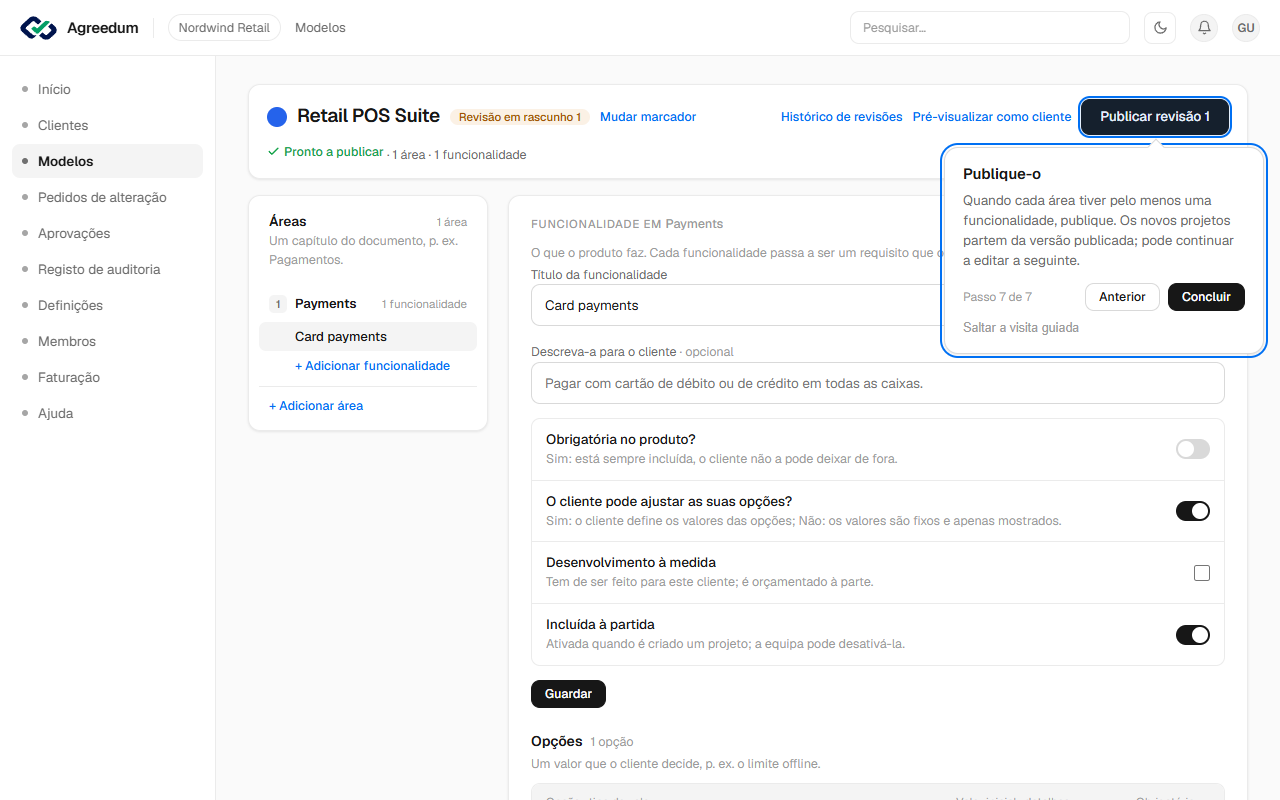Screen dimensions: 1280x800
Task: Open notifications bell icon
Action: coord(1204,28)
